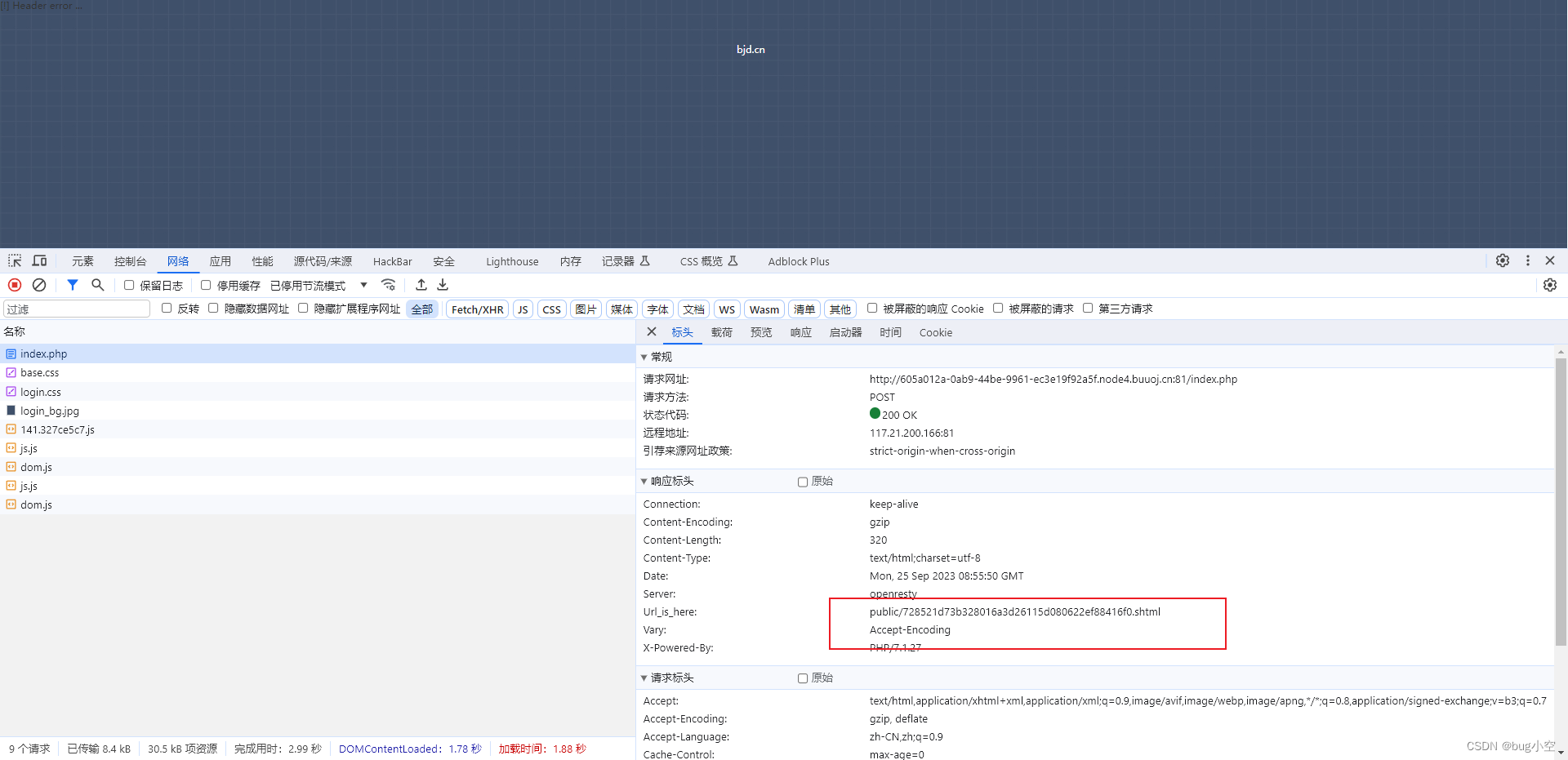Open the Response details tab
Screen dimensions: 1568x760
click(801, 332)
